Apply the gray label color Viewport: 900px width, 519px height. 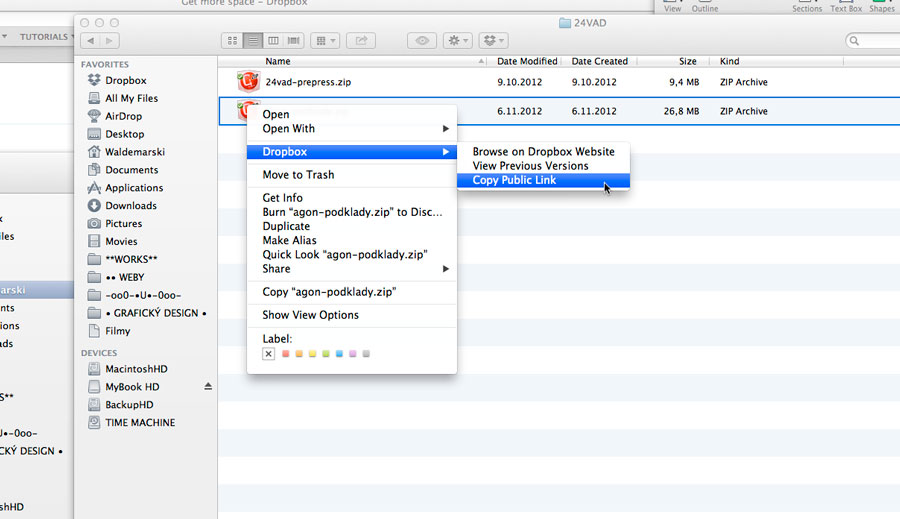pyautogui.click(x=366, y=354)
